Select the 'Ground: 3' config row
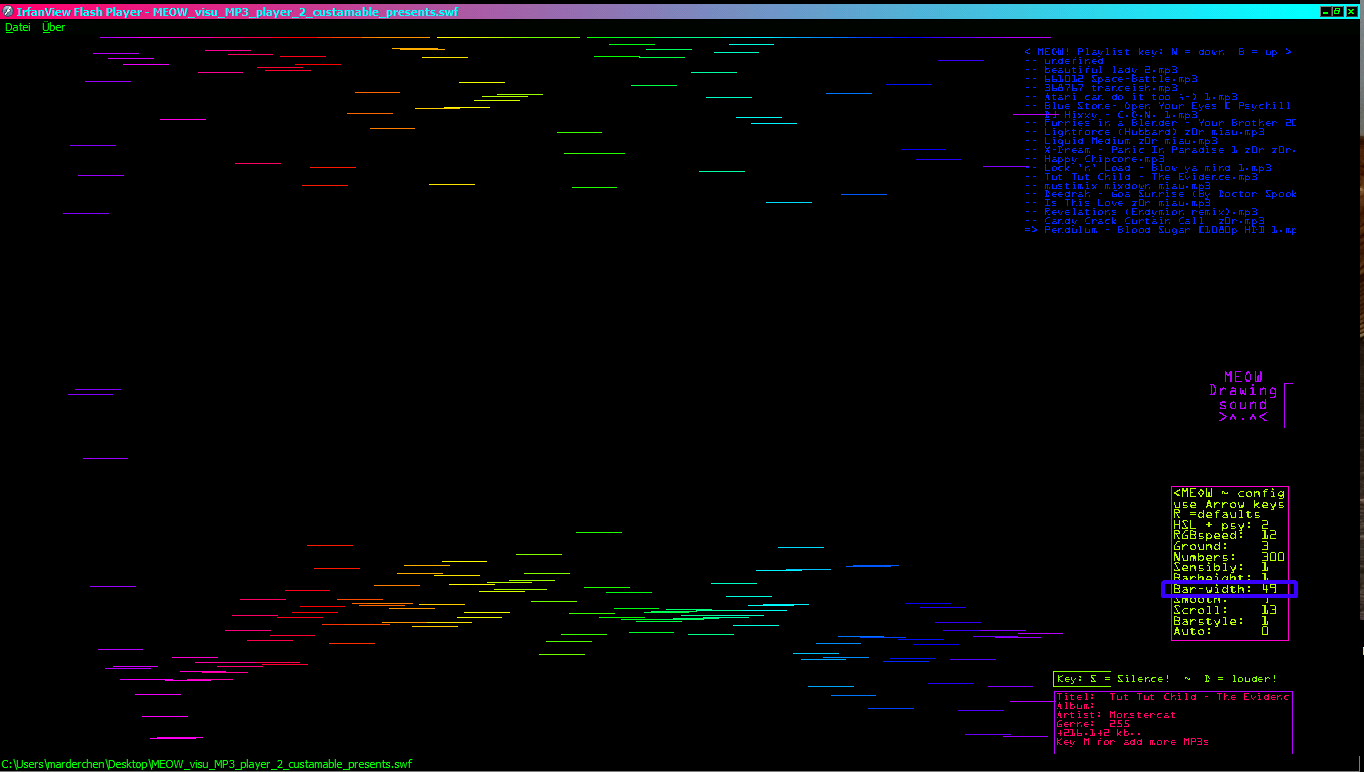 (1221, 546)
